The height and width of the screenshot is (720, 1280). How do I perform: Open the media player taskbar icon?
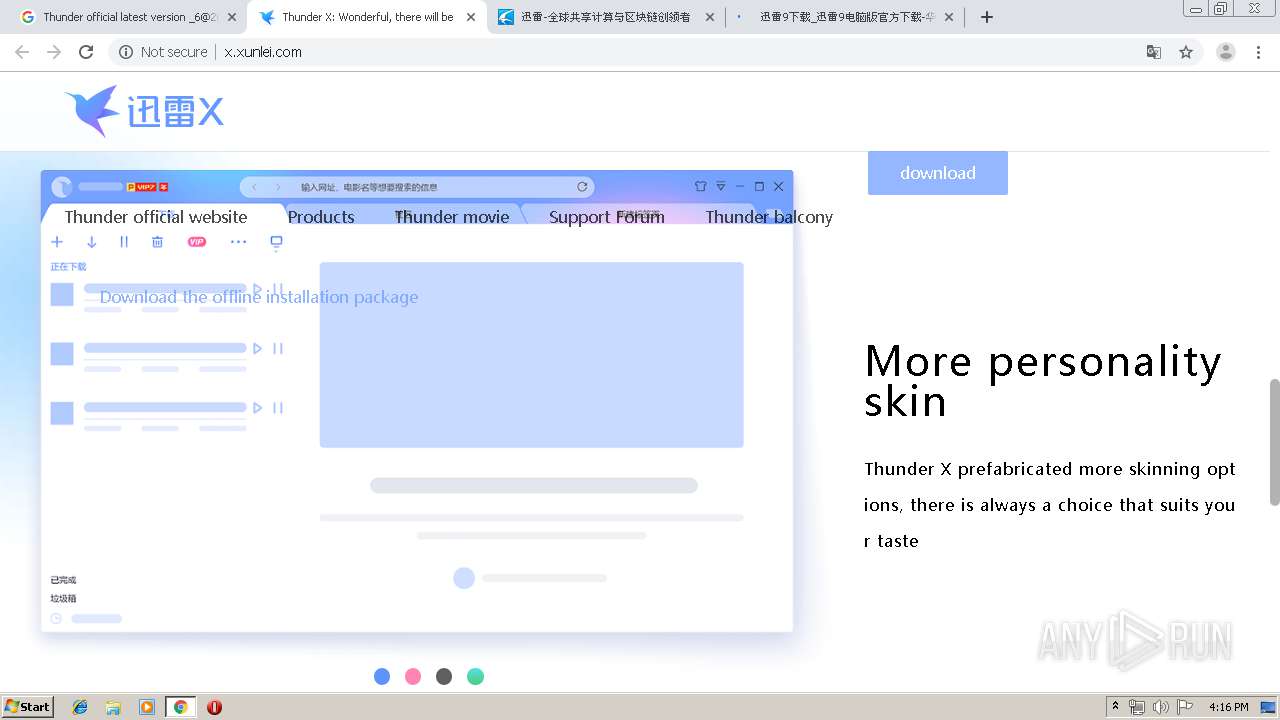pos(147,707)
